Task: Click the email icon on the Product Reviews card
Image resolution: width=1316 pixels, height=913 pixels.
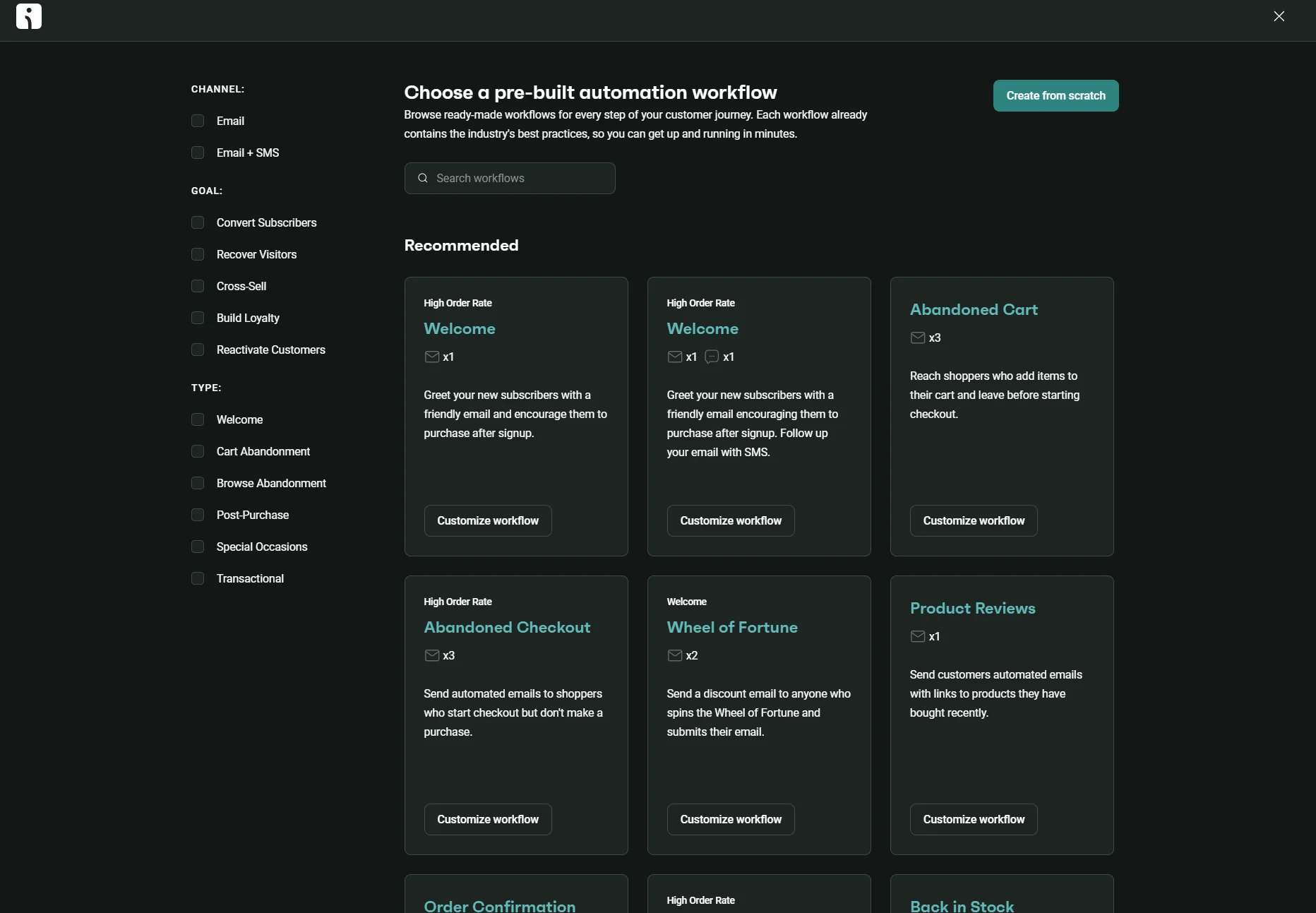Action: pyautogui.click(x=917, y=637)
